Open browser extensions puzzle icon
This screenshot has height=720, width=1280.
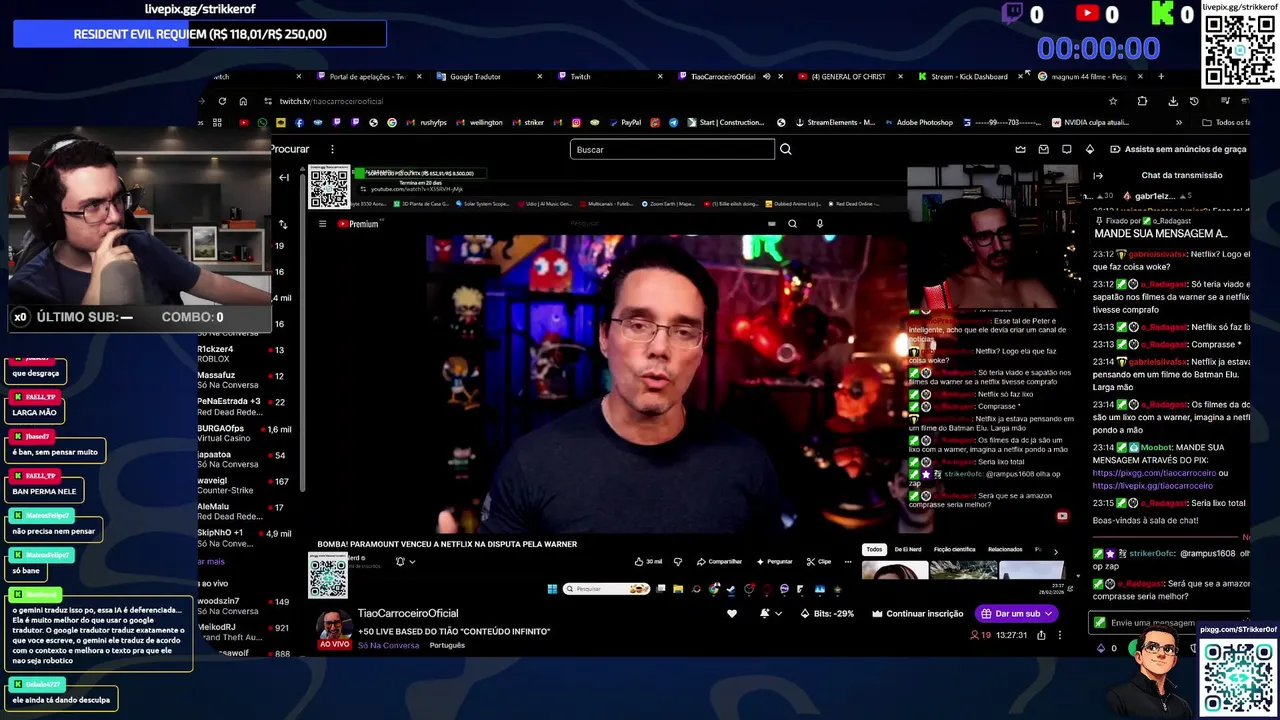(x=1142, y=101)
